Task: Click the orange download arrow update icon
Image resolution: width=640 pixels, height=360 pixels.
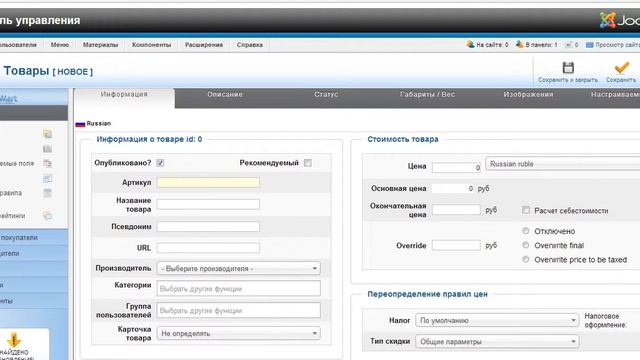Action: coord(13,340)
